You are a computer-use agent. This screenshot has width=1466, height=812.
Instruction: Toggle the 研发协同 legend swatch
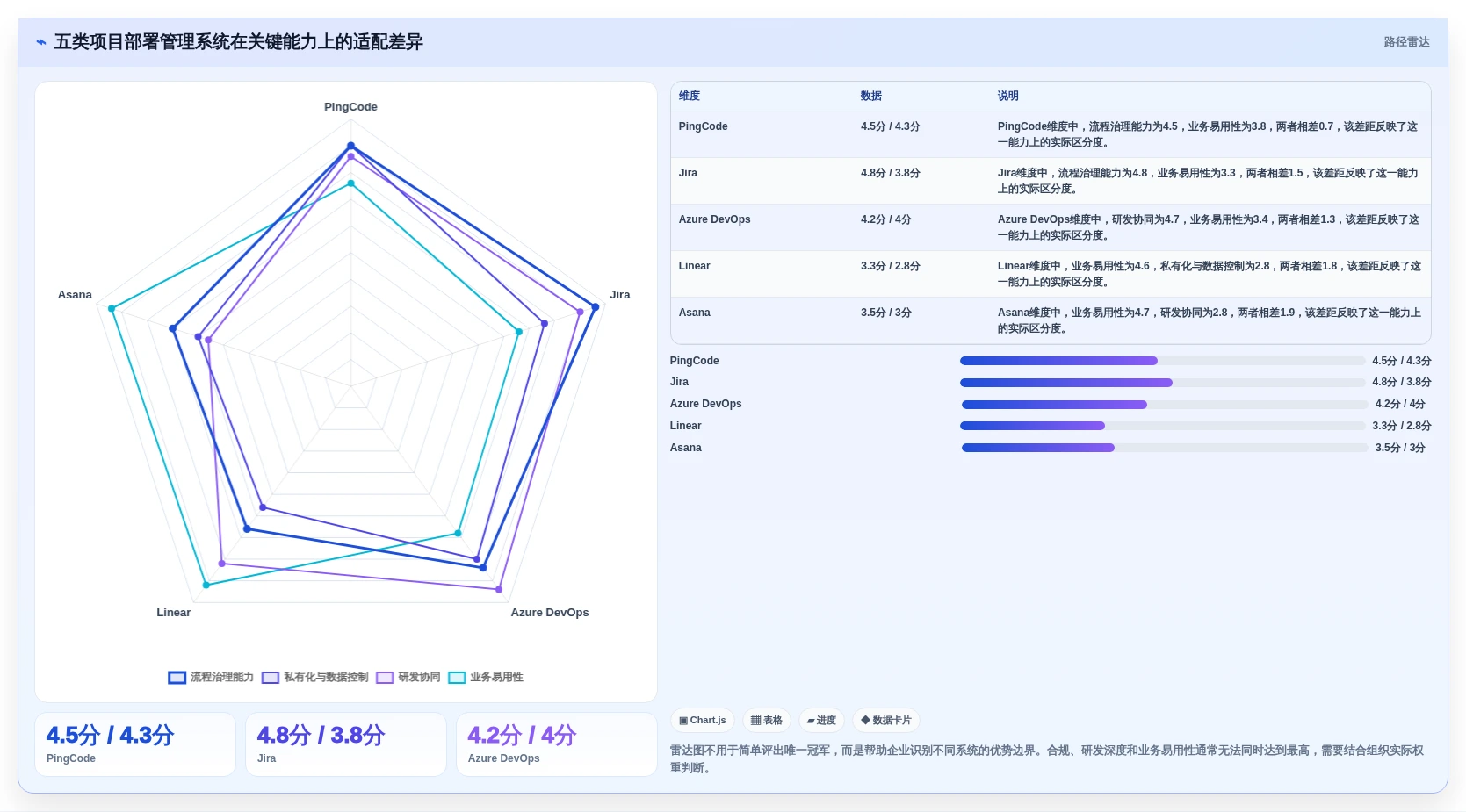[385, 678]
